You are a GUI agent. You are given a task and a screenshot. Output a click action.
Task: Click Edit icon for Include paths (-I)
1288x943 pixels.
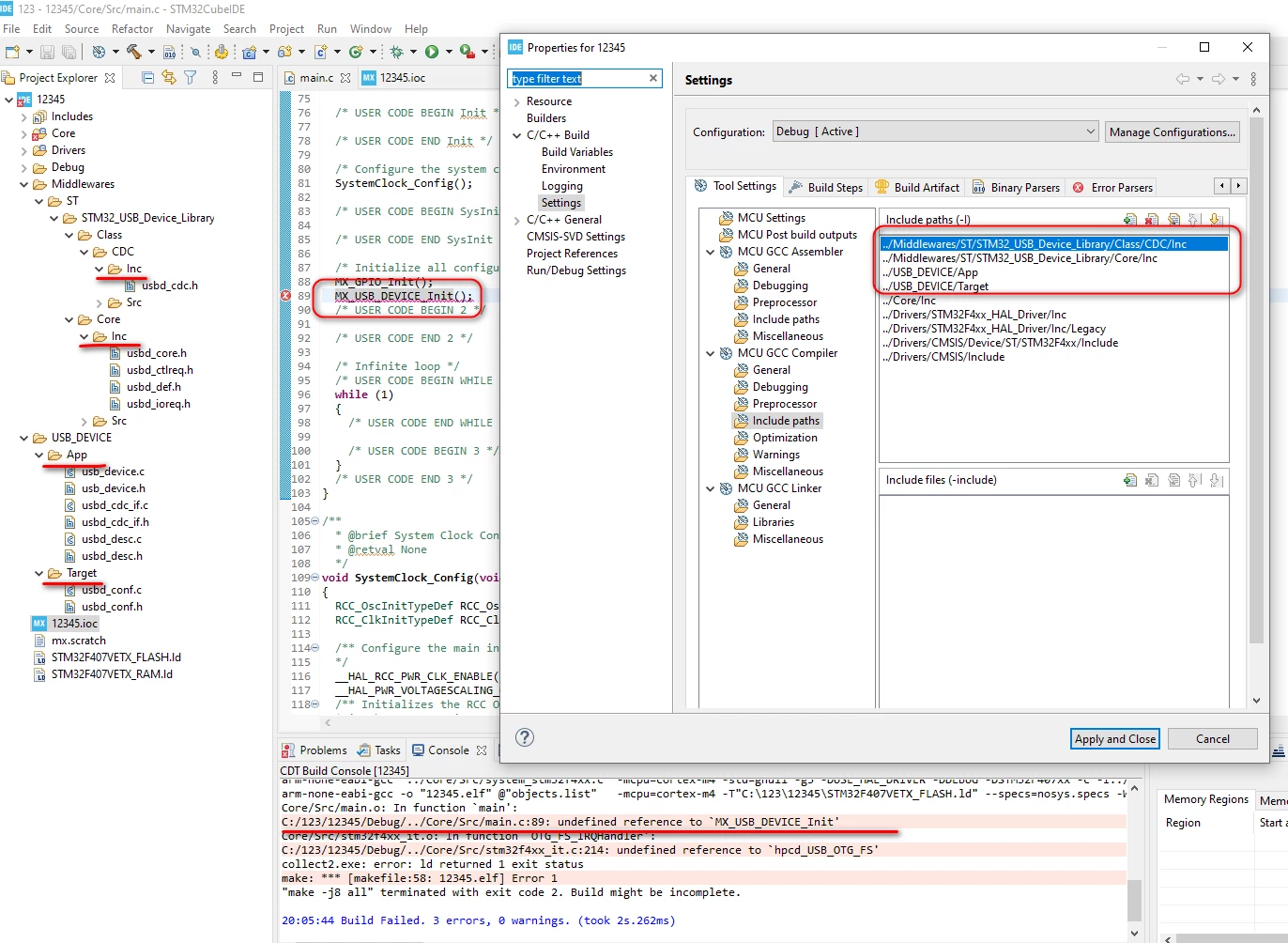click(x=1173, y=220)
